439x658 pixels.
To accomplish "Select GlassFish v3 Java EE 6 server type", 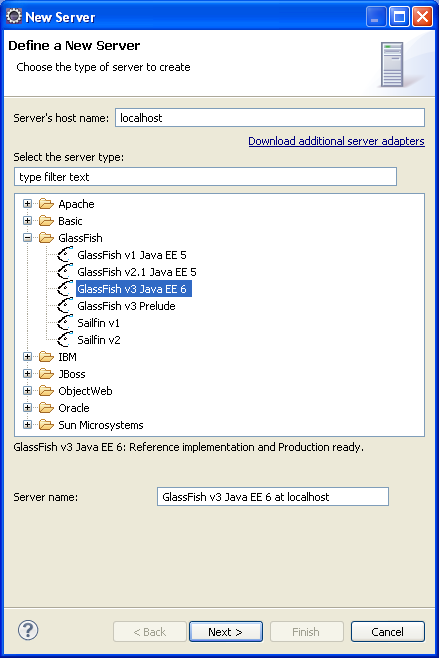I will [x=133, y=289].
